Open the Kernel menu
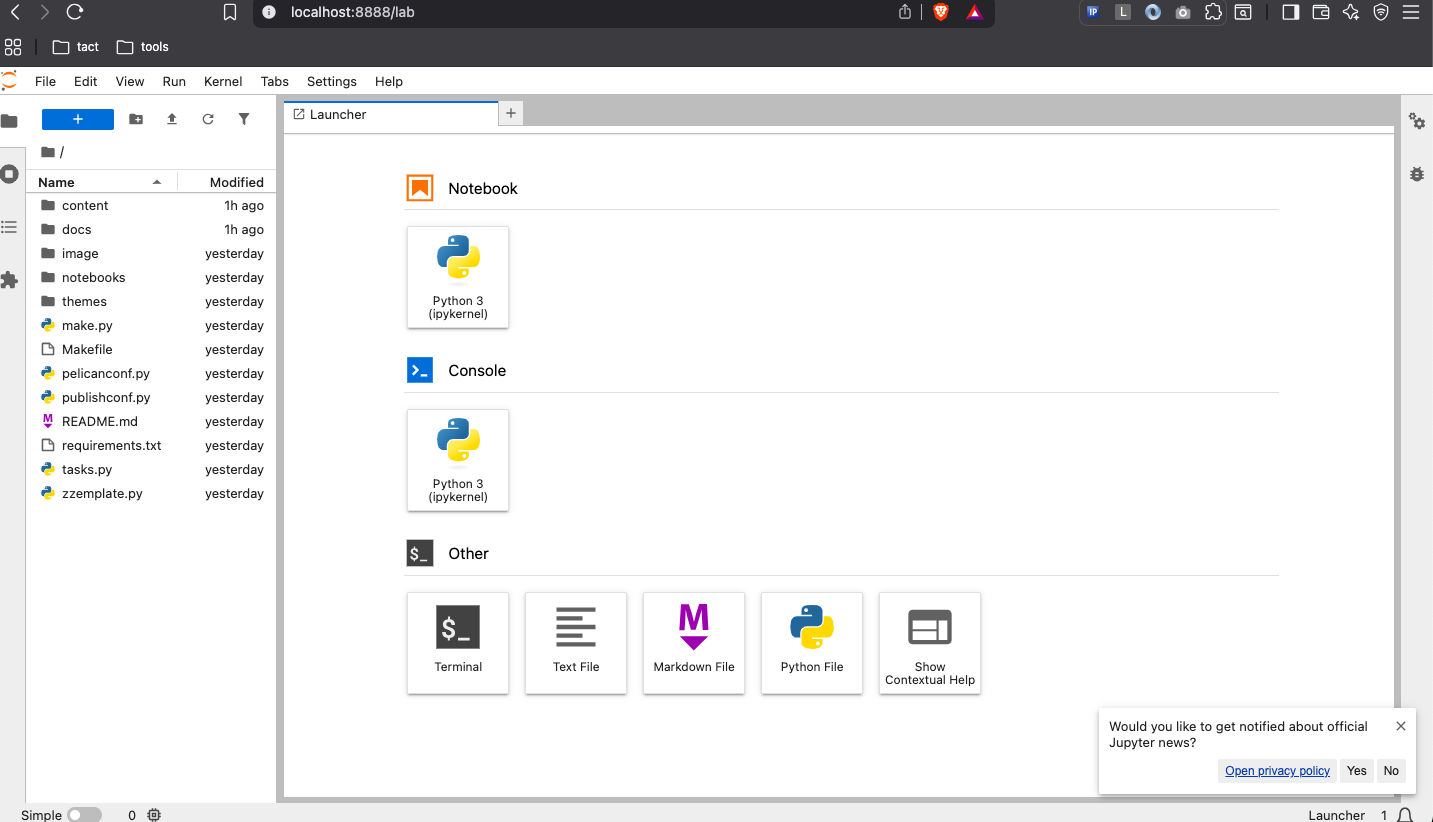The height and width of the screenshot is (822, 1433). coord(223,82)
